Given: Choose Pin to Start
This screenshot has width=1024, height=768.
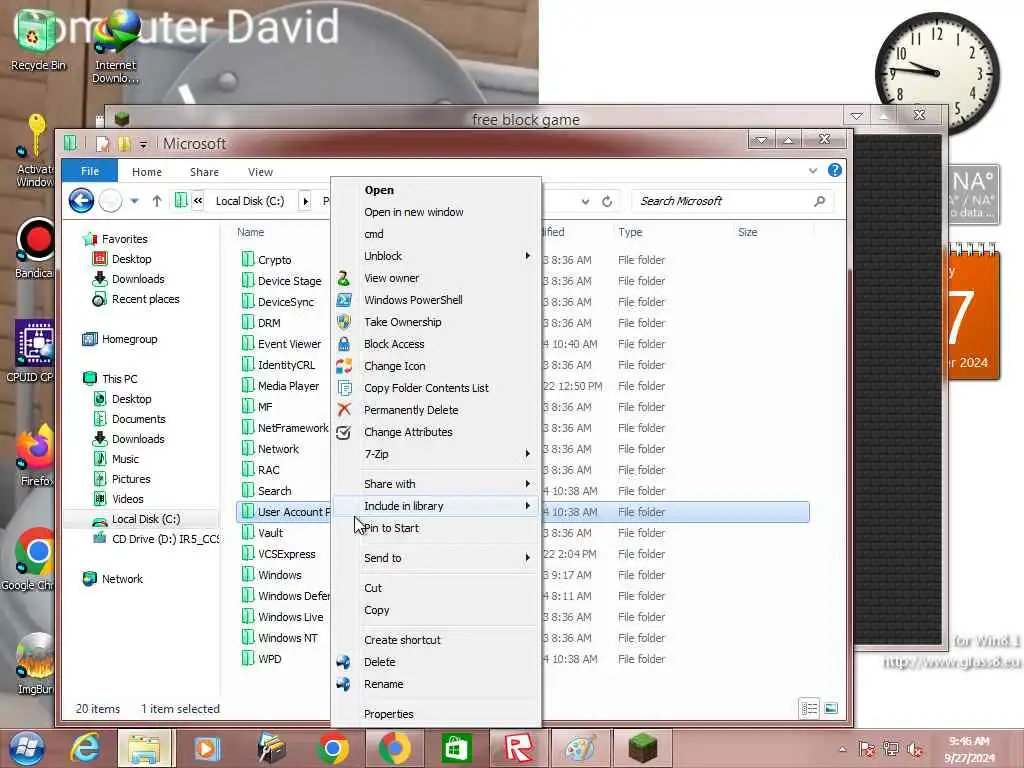Looking at the screenshot, I should tap(391, 528).
